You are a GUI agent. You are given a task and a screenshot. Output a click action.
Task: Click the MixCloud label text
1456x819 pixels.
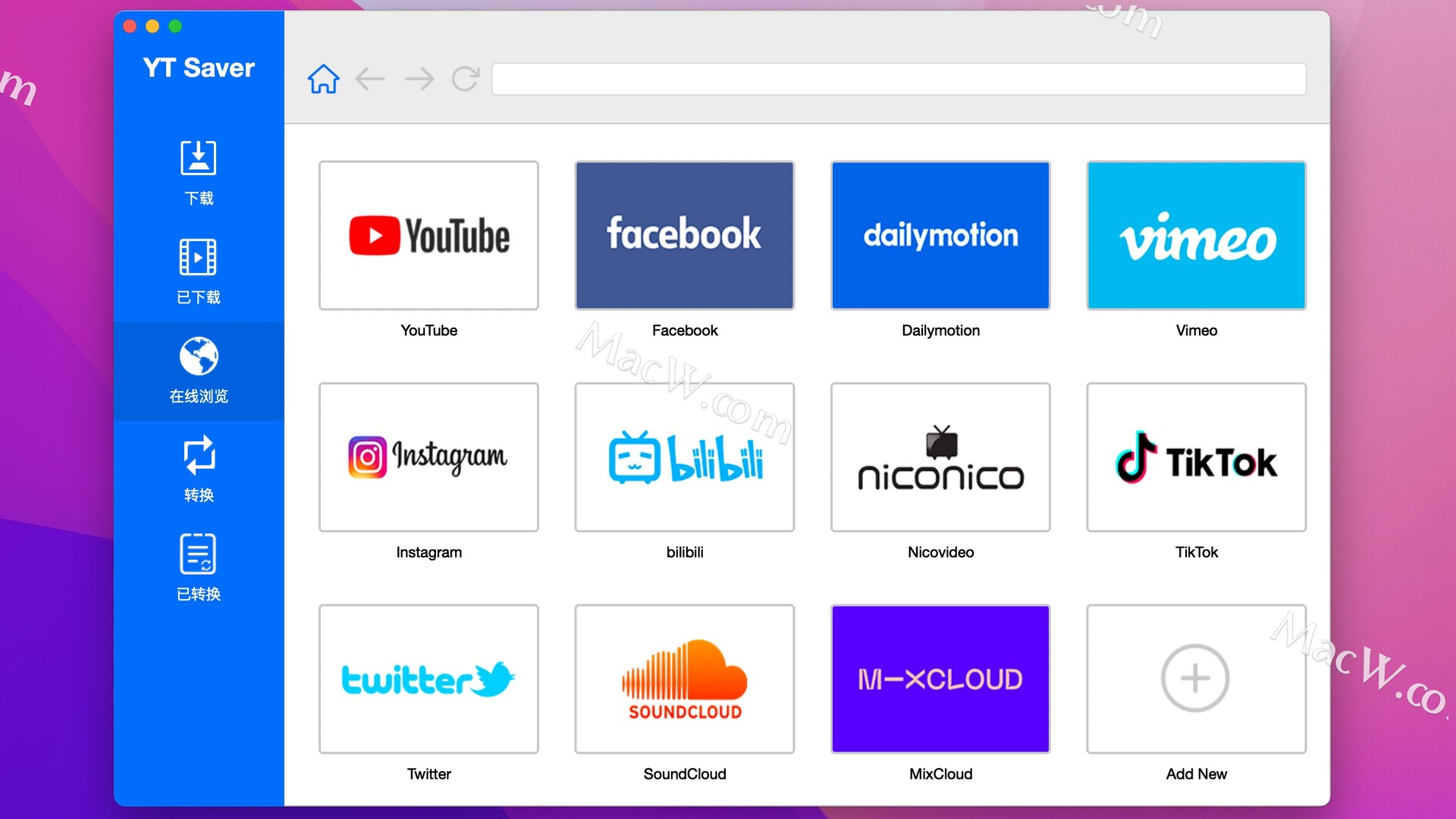[x=940, y=774]
